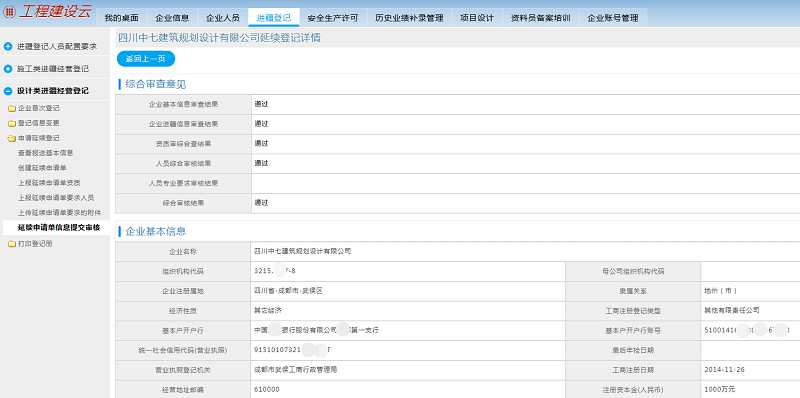Viewport: 800px width, 398px height.
Task: Open 创建延续申请单 in the sidebar
Action: [x=42, y=168]
